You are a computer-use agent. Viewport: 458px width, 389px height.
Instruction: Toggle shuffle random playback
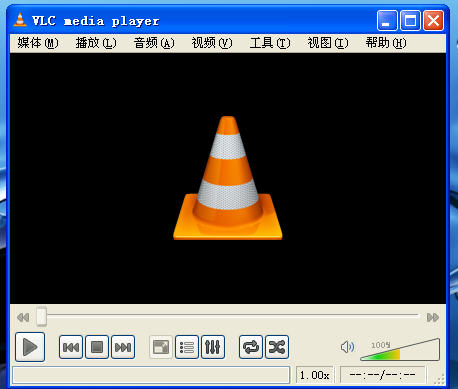coord(277,347)
